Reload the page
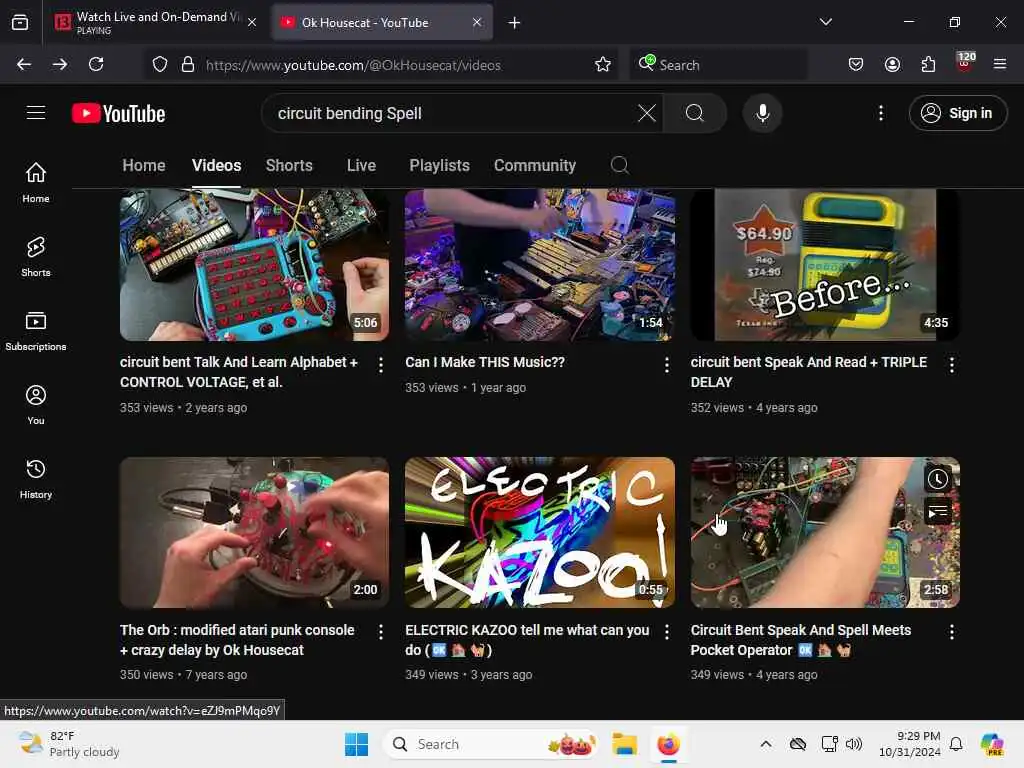Viewport: 1024px width, 768px height. coord(96,64)
